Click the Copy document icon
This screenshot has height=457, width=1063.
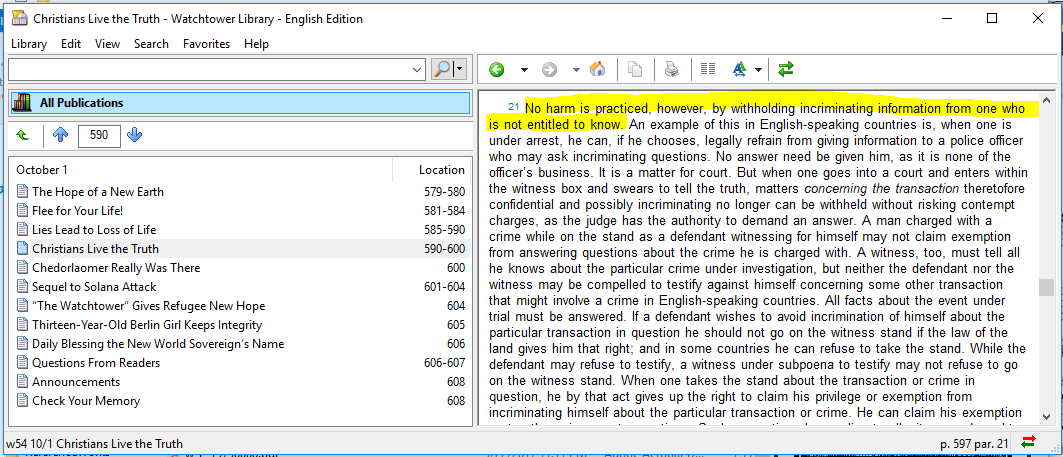click(635, 69)
